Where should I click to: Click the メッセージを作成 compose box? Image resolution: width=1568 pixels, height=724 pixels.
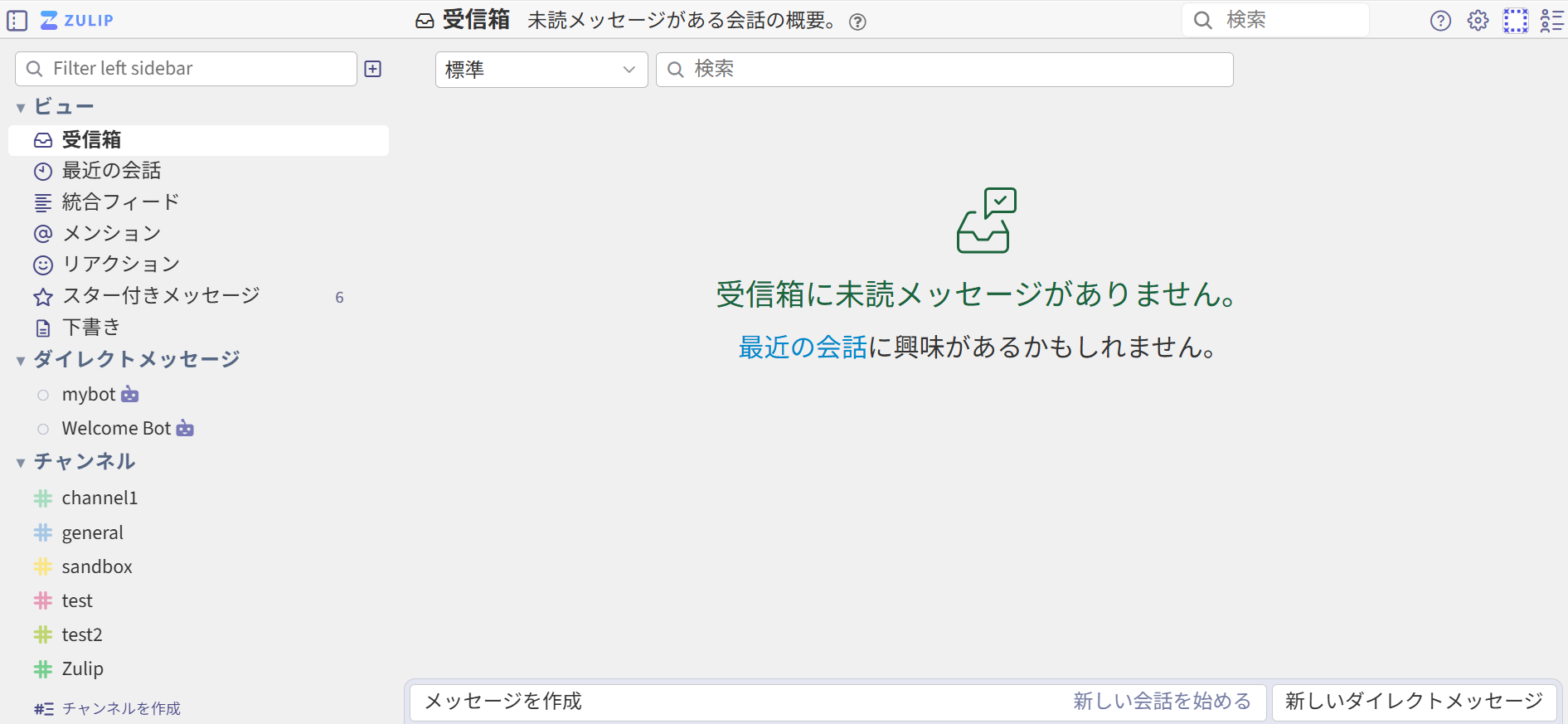[837, 702]
